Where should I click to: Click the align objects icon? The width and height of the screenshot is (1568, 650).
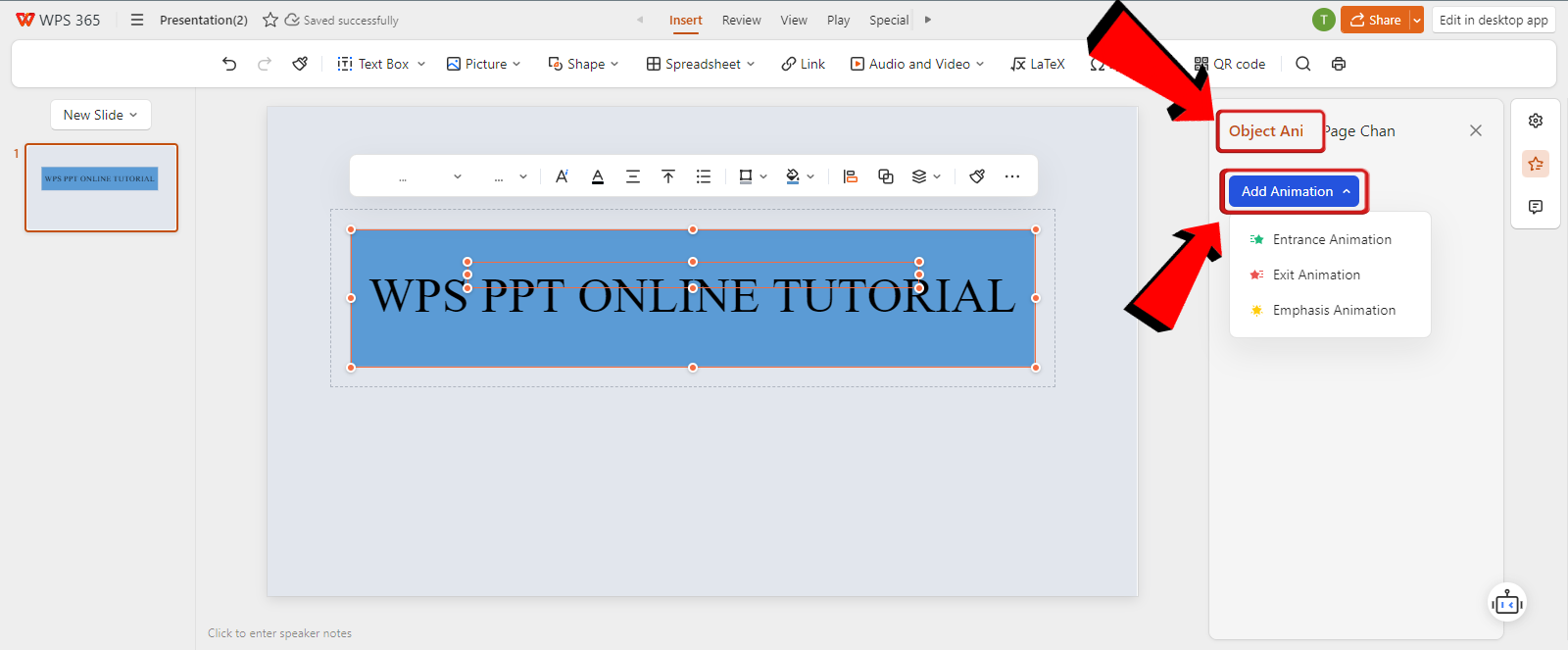pyautogui.click(x=851, y=176)
